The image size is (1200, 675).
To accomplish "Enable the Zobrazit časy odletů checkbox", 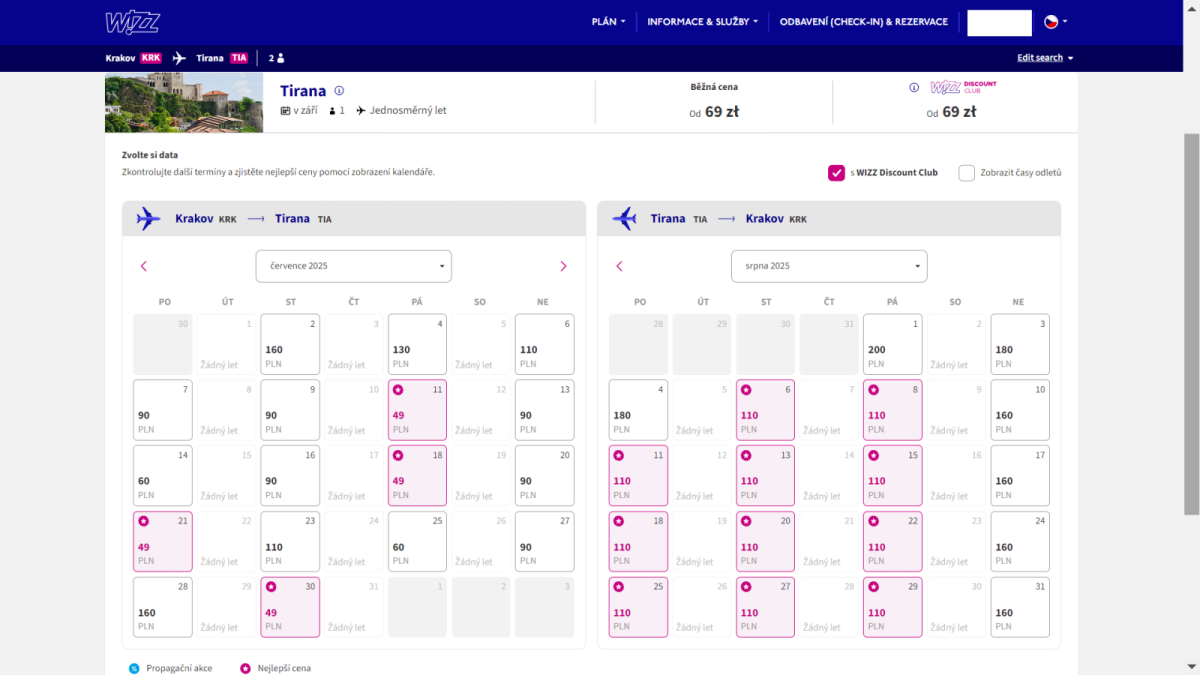I will 967,173.
